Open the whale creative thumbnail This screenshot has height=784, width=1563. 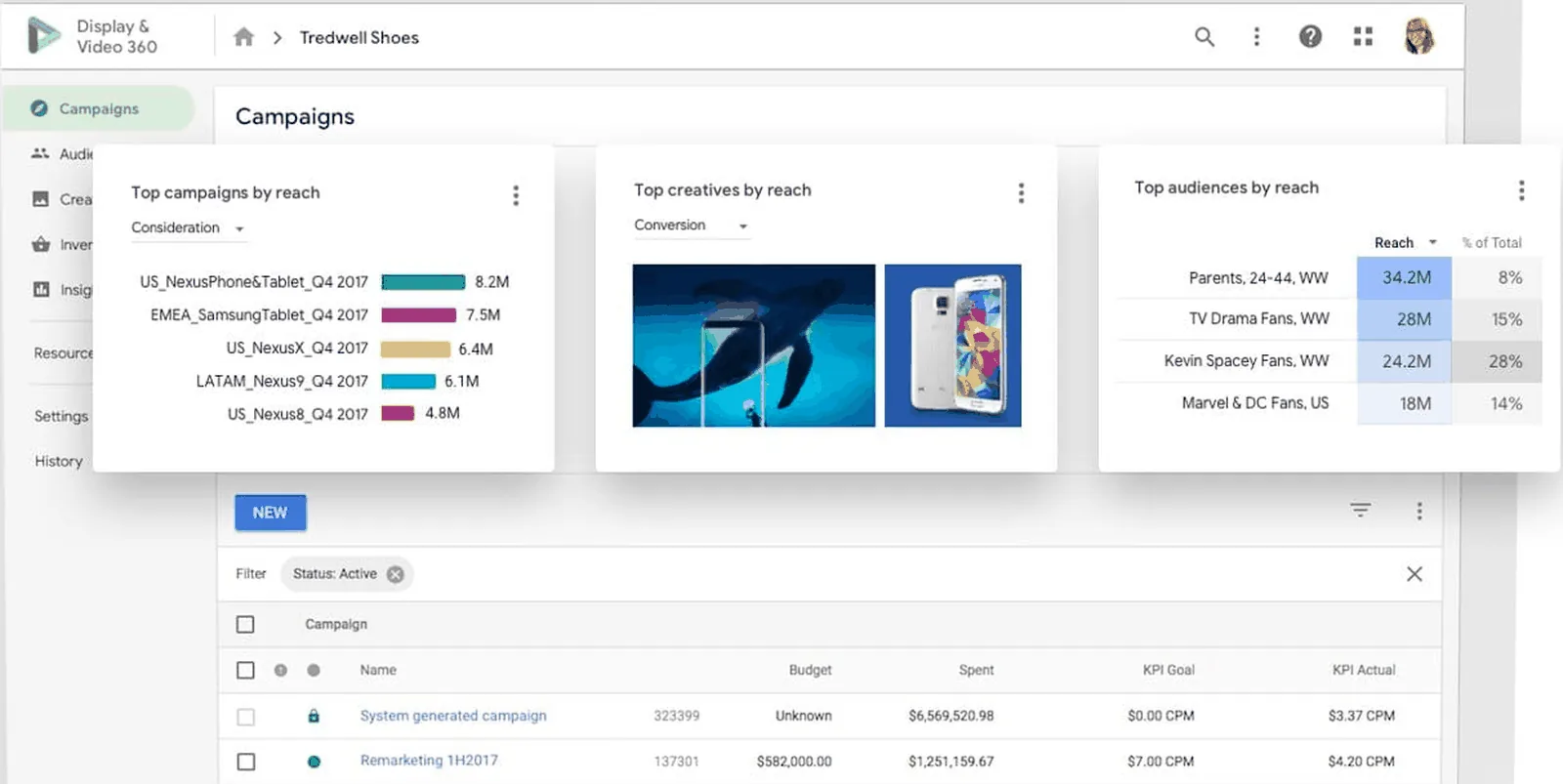click(753, 346)
